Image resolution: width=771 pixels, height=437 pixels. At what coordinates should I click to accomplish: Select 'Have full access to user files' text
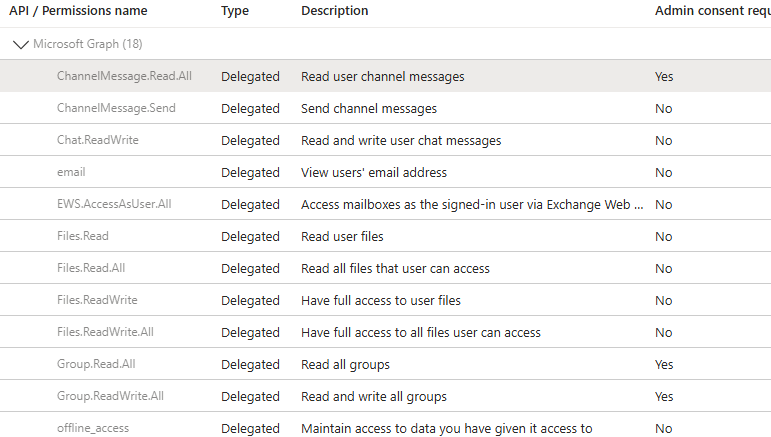coord(381,300)
